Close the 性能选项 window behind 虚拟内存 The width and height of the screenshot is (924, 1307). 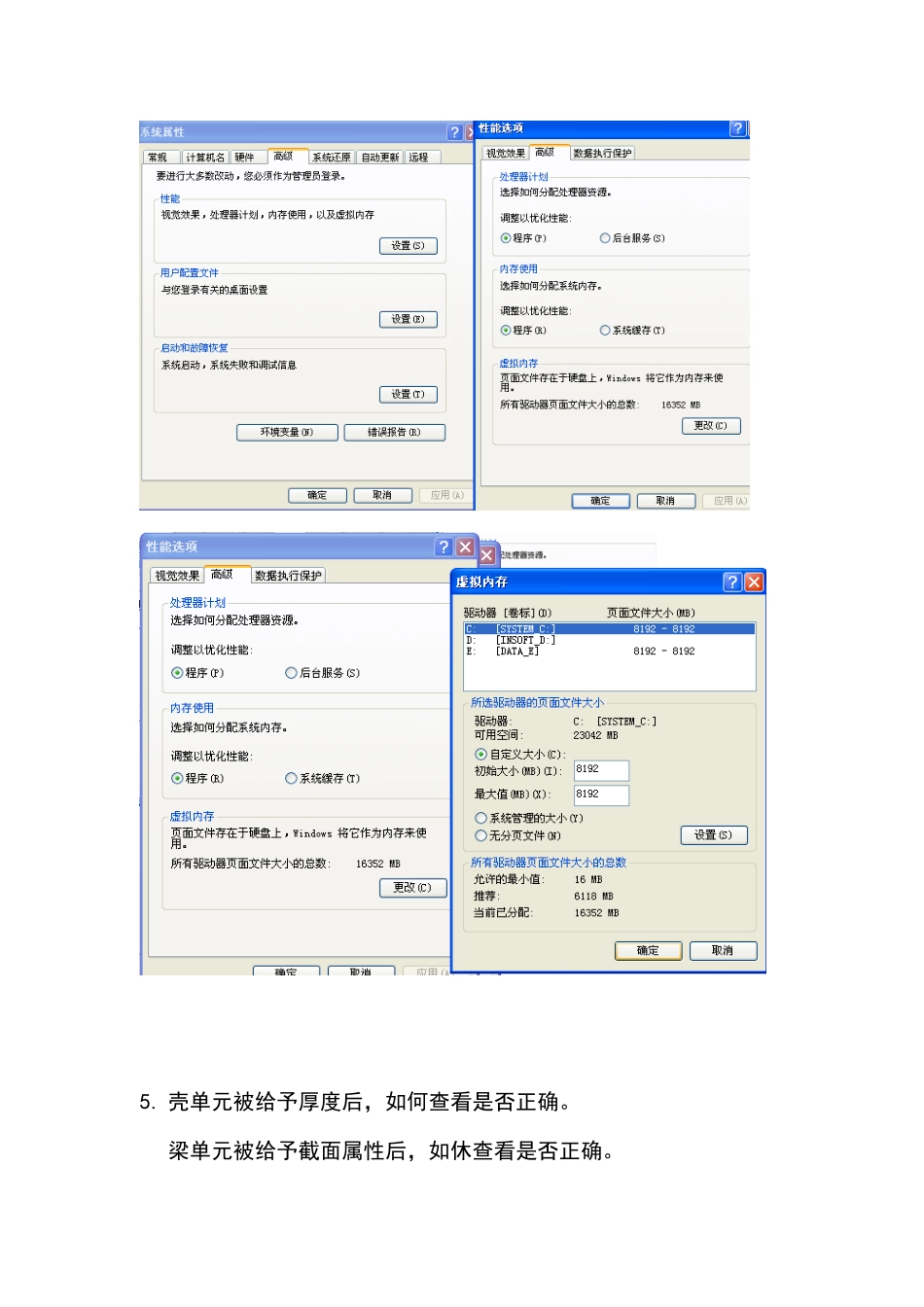pos(465,547)
